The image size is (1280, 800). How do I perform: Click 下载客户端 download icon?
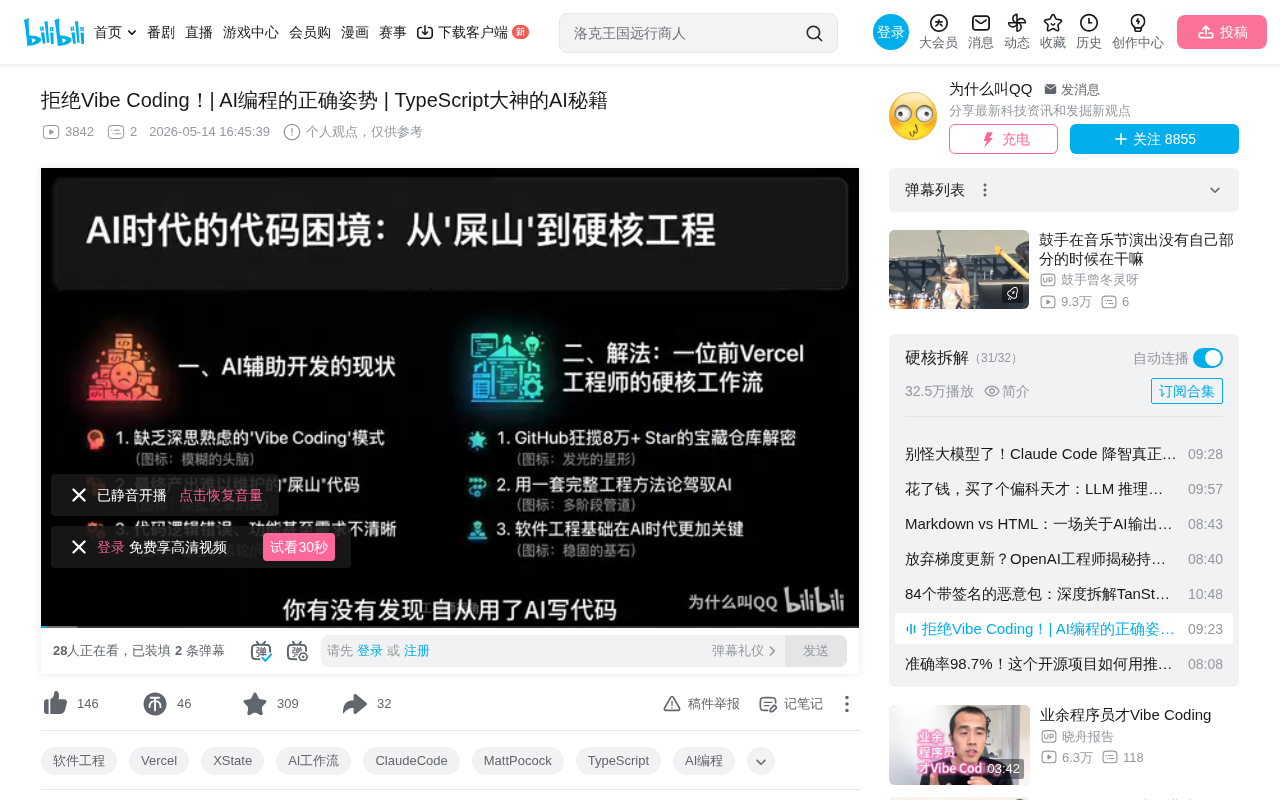point(425,32)
